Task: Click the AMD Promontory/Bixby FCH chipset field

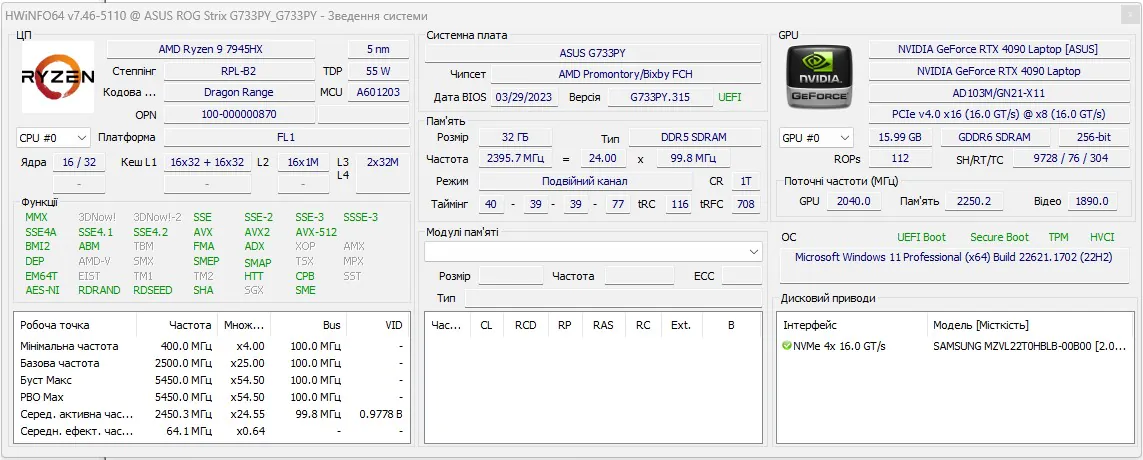Action: coord(625,74)
